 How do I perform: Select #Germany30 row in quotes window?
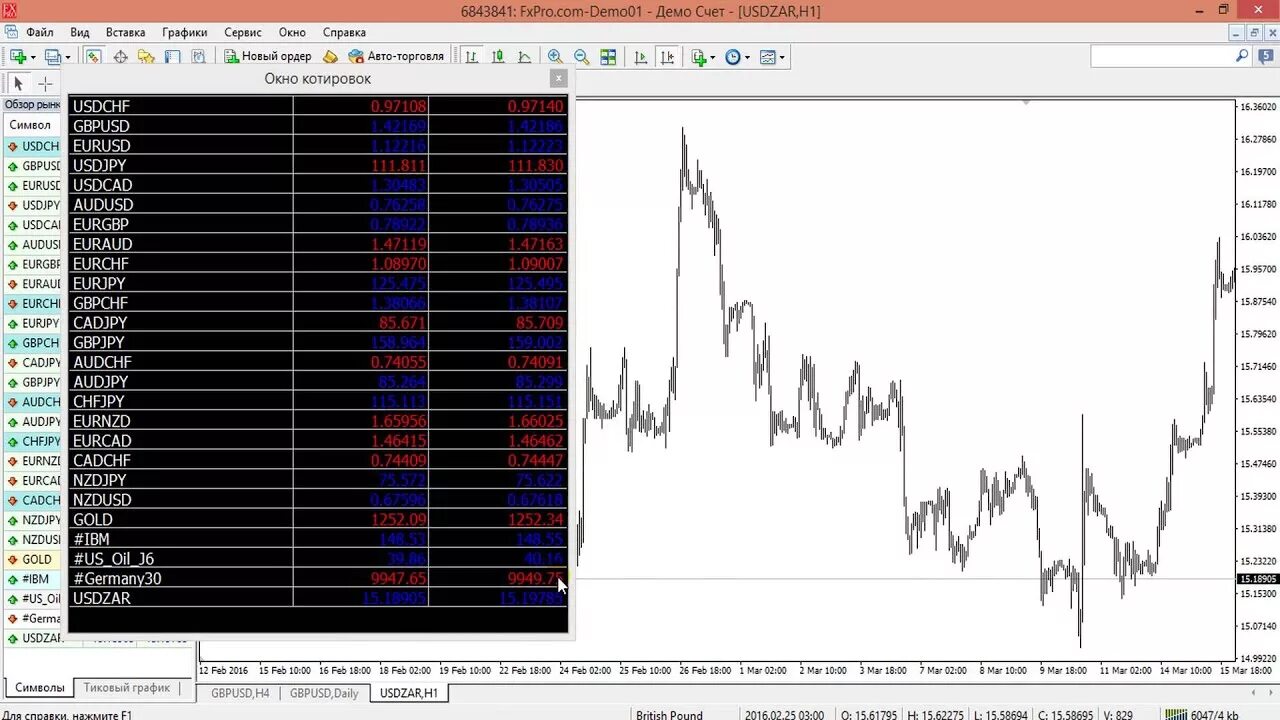[318, 578]
